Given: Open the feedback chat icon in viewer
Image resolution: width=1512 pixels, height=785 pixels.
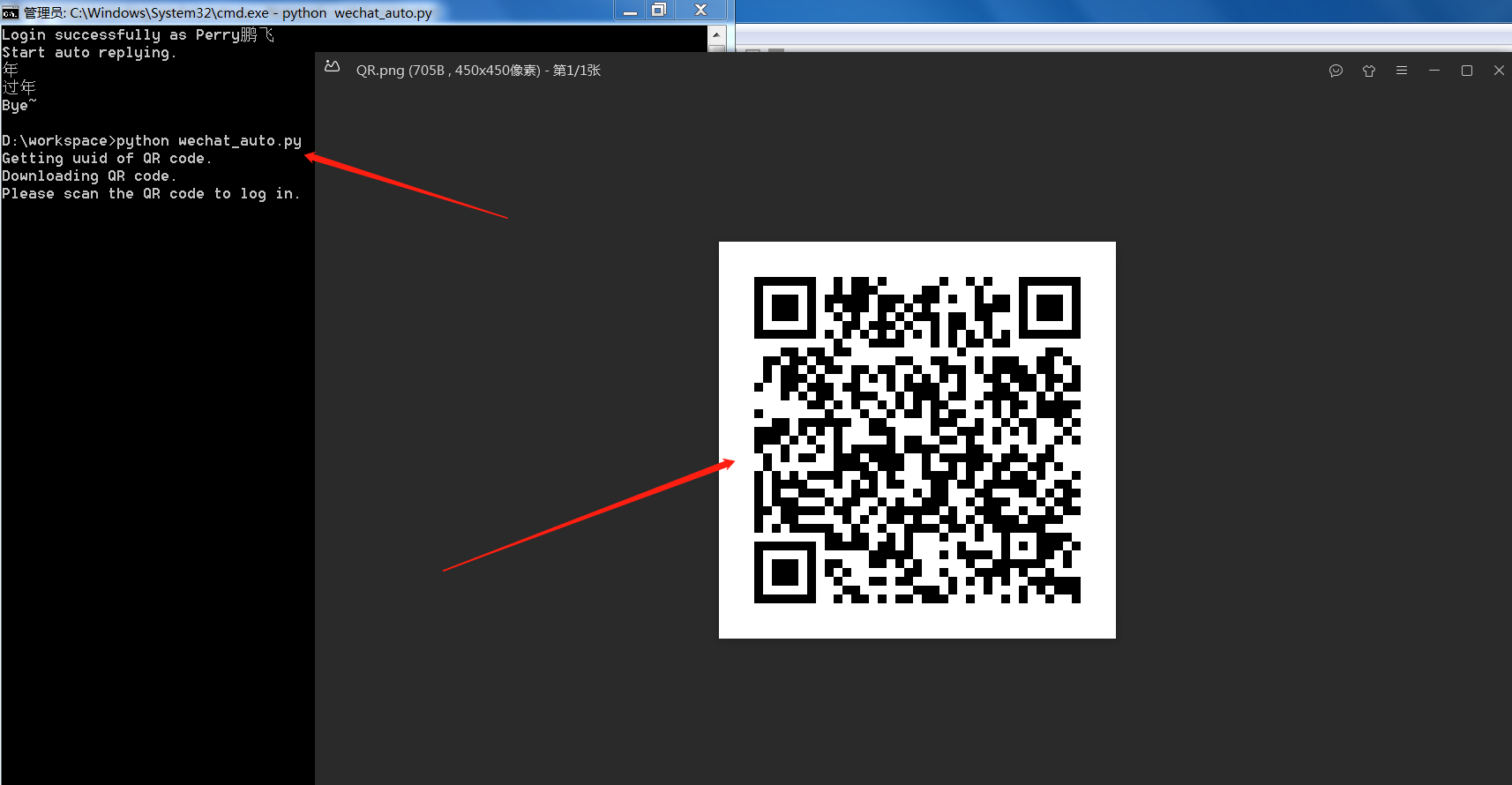Looking at the screenshot, I should [1336, 71].
